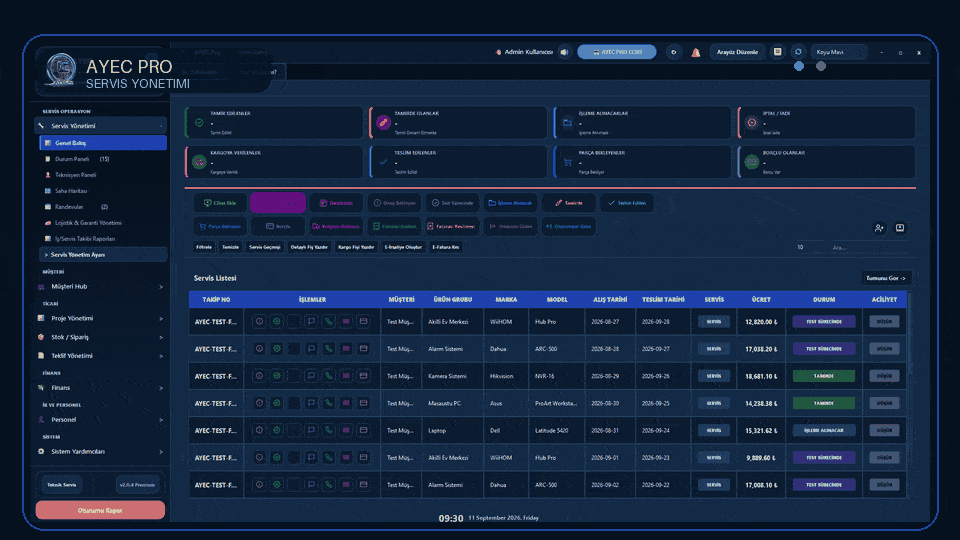Toggle the Parça Bekleyen status filter
Image resolution: width=960 pixels, height=540 pixels.
220,227
